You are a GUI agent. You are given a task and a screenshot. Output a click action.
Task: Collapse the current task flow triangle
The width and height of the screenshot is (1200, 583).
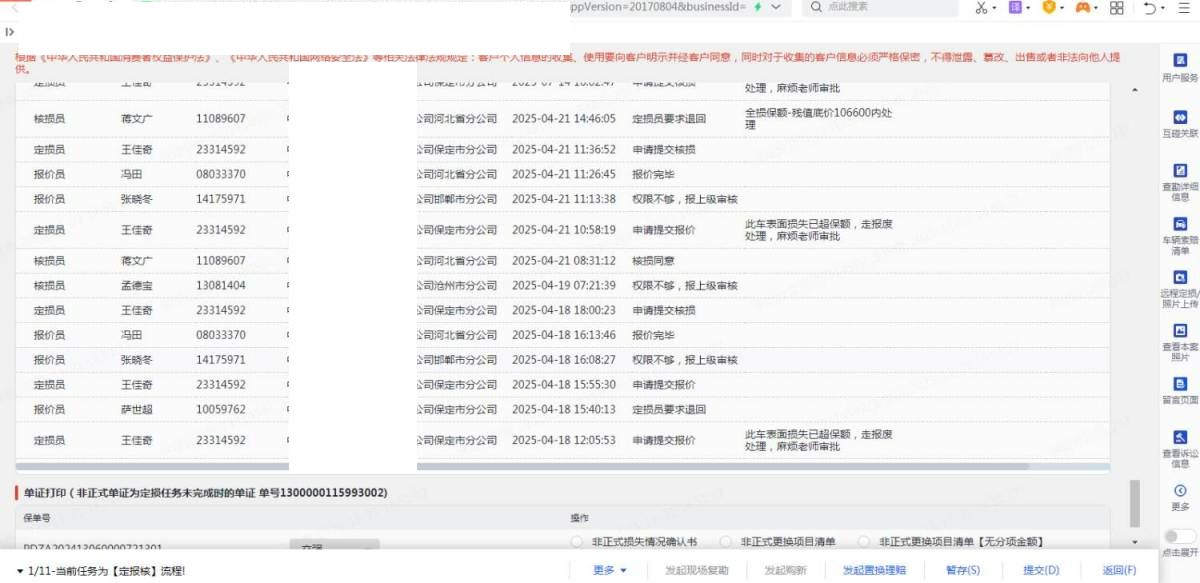click(20, 571)
